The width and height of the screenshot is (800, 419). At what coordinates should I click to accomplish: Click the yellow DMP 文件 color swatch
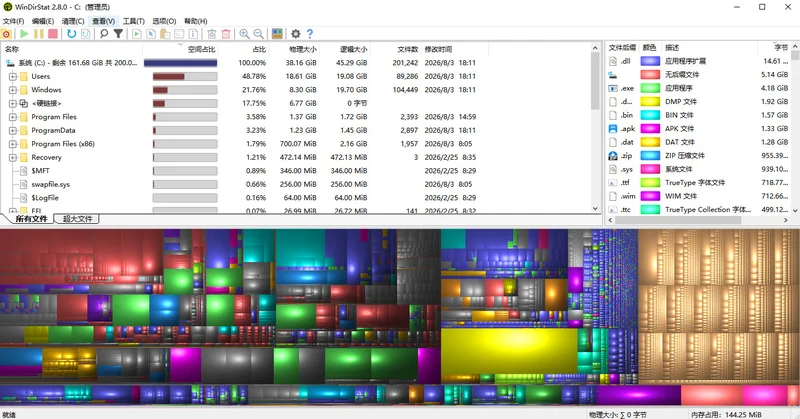coord(650,102)
